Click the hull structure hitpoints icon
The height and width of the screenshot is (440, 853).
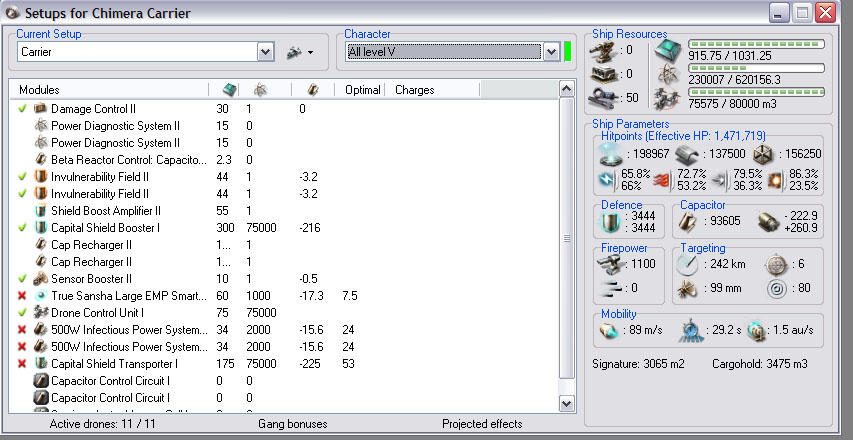pos(764,155)
